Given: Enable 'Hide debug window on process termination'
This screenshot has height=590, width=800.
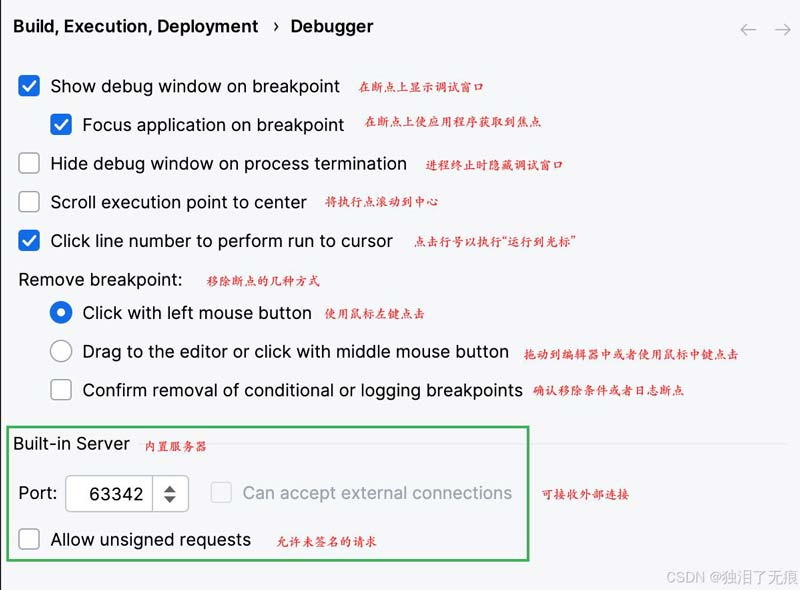Looking at the screenshot, I should coord(29,163).
